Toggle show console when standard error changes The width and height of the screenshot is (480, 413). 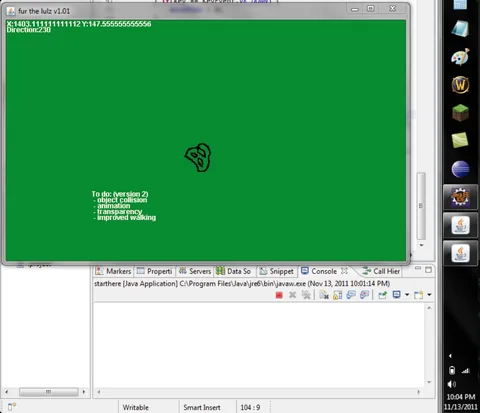364,295
